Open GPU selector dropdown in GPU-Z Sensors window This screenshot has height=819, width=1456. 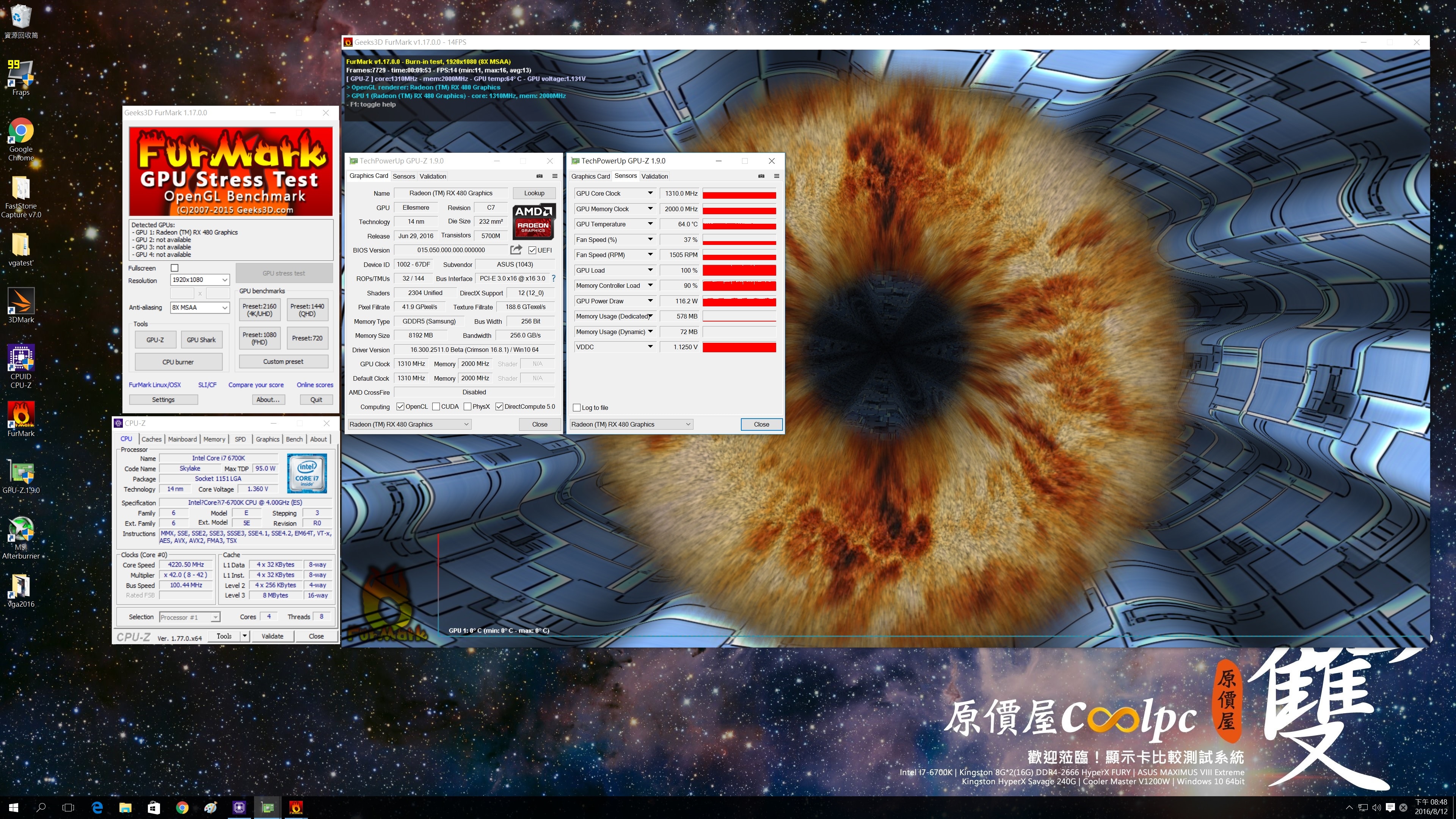point(631,425)
